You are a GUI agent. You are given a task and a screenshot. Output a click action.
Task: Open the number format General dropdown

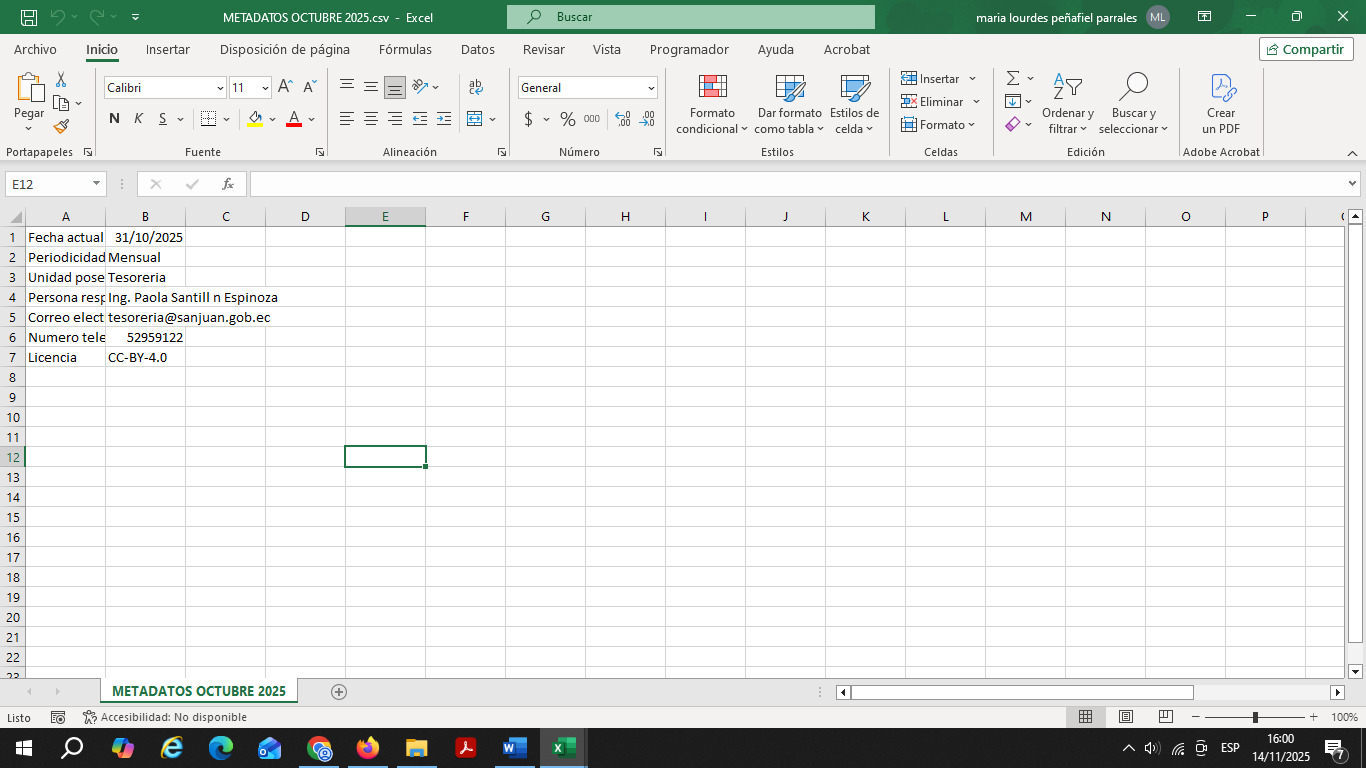coord(651,88)
